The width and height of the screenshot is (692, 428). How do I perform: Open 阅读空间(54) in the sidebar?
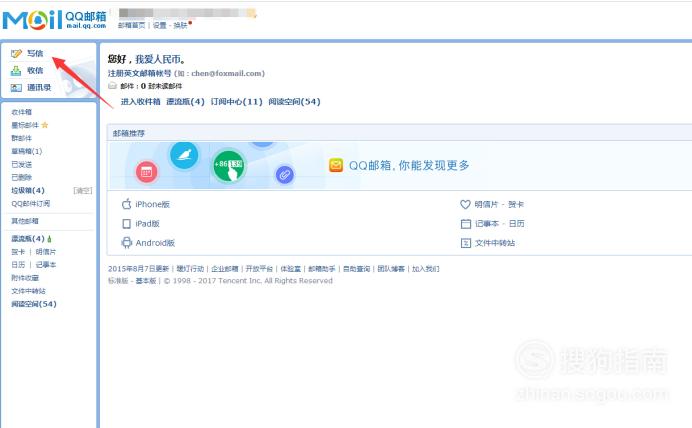34,304
